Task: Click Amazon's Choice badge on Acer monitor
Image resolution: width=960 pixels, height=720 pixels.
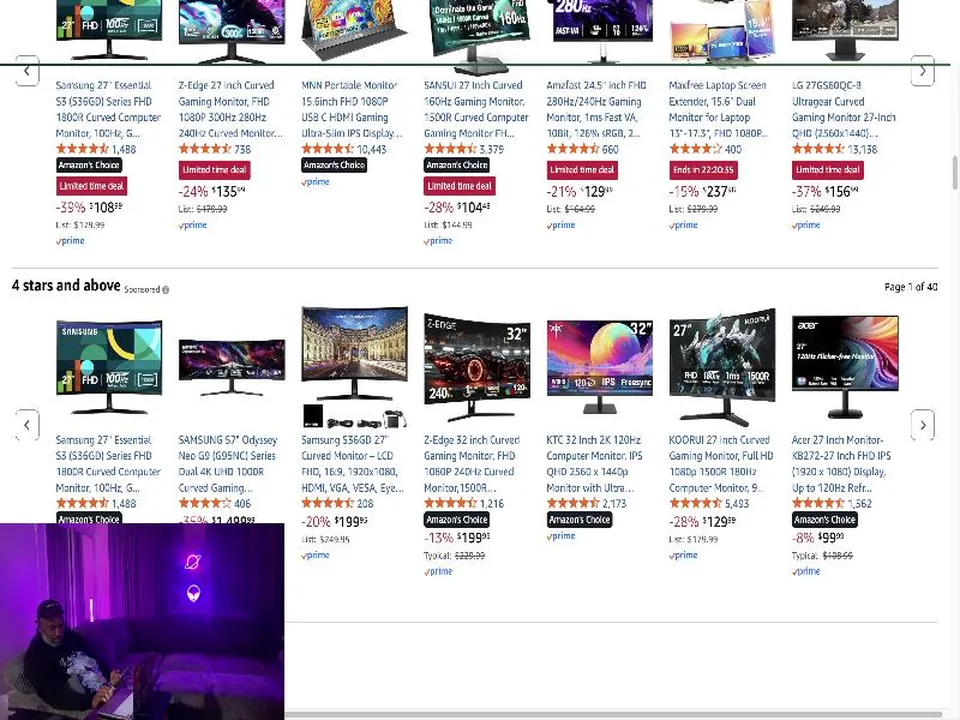Action: pos(825,519)
